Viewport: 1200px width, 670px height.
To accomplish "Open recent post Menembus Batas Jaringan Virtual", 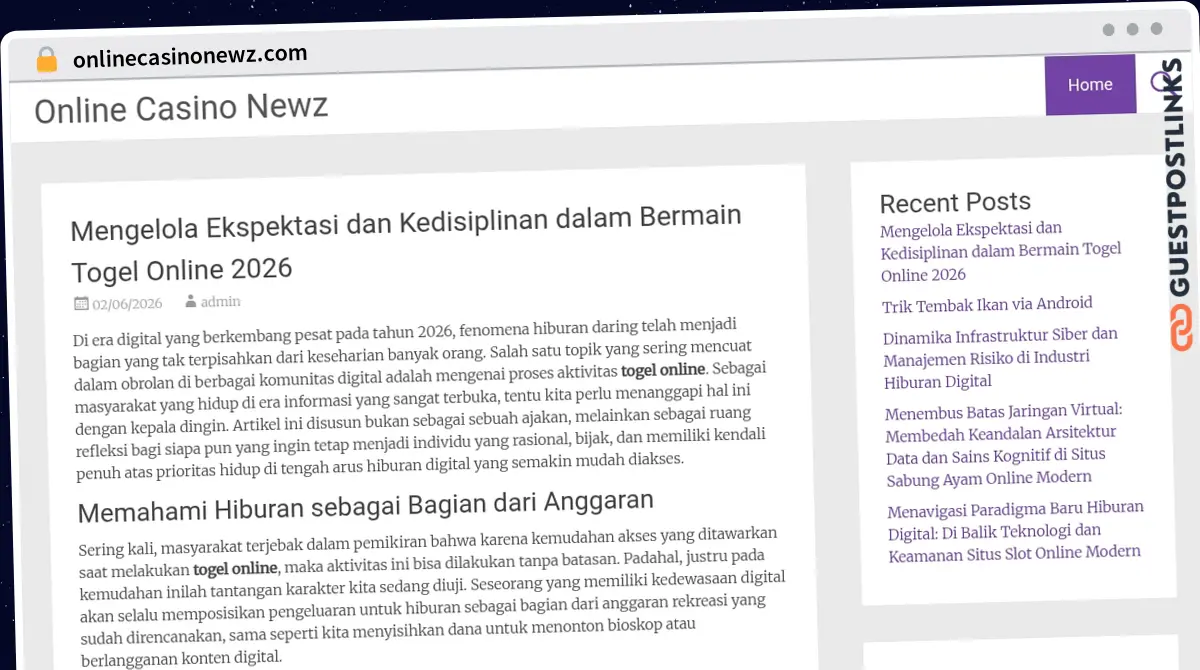I will [1004, 444].
